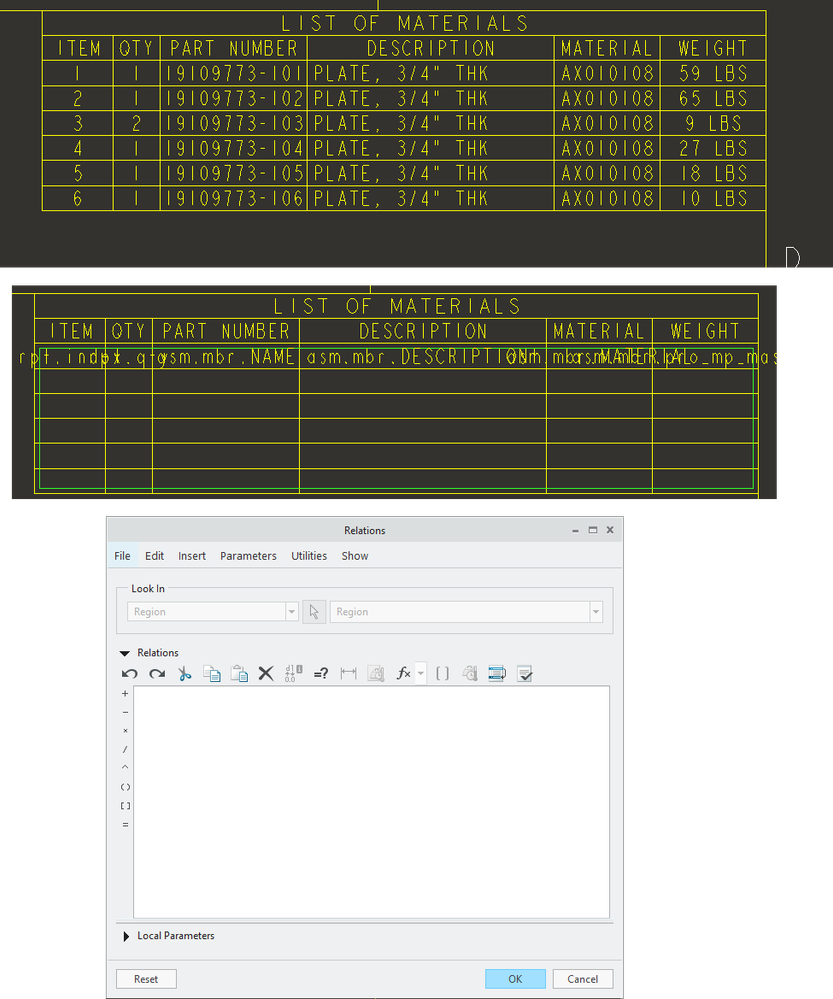Insert function using the fx icon

[403, 674]
